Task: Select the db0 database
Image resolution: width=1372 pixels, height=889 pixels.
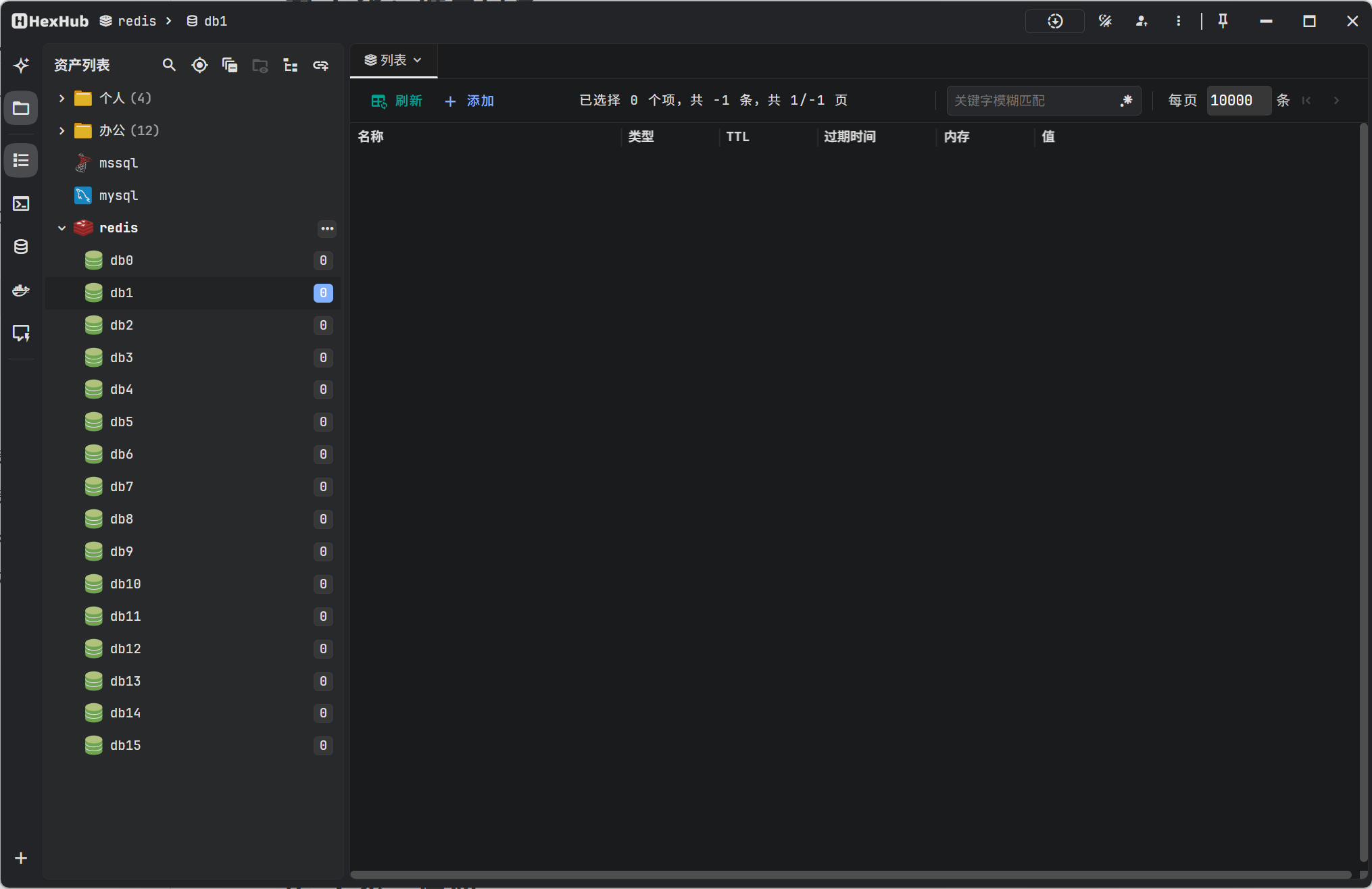Action: tap(193, 260)
